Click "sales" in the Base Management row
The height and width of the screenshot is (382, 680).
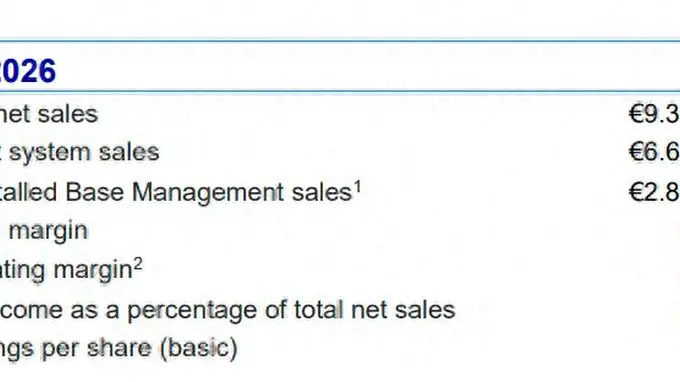pyautogui.click(x=322, y=192)
